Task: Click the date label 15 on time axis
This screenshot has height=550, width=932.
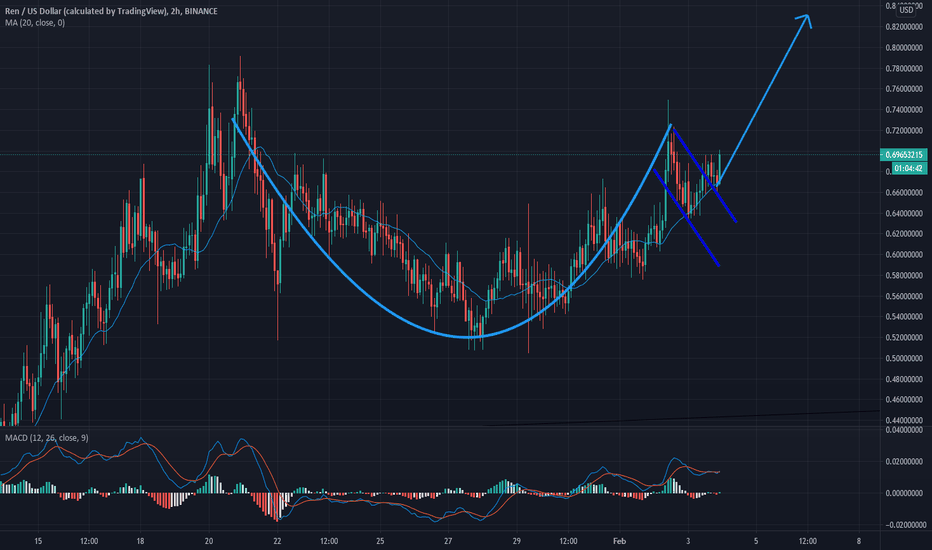Action: coord(38,541)
